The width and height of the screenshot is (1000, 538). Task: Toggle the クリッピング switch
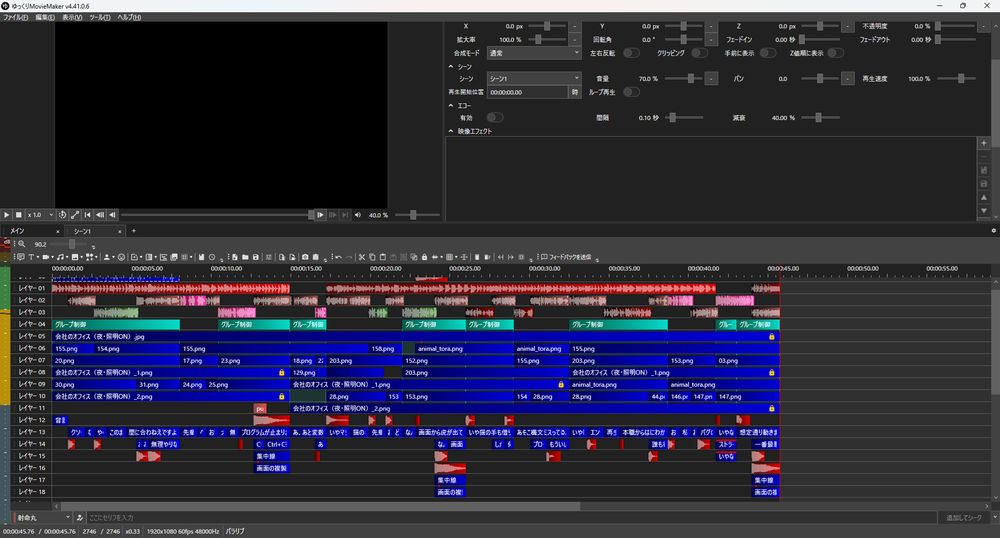(700, 53)
